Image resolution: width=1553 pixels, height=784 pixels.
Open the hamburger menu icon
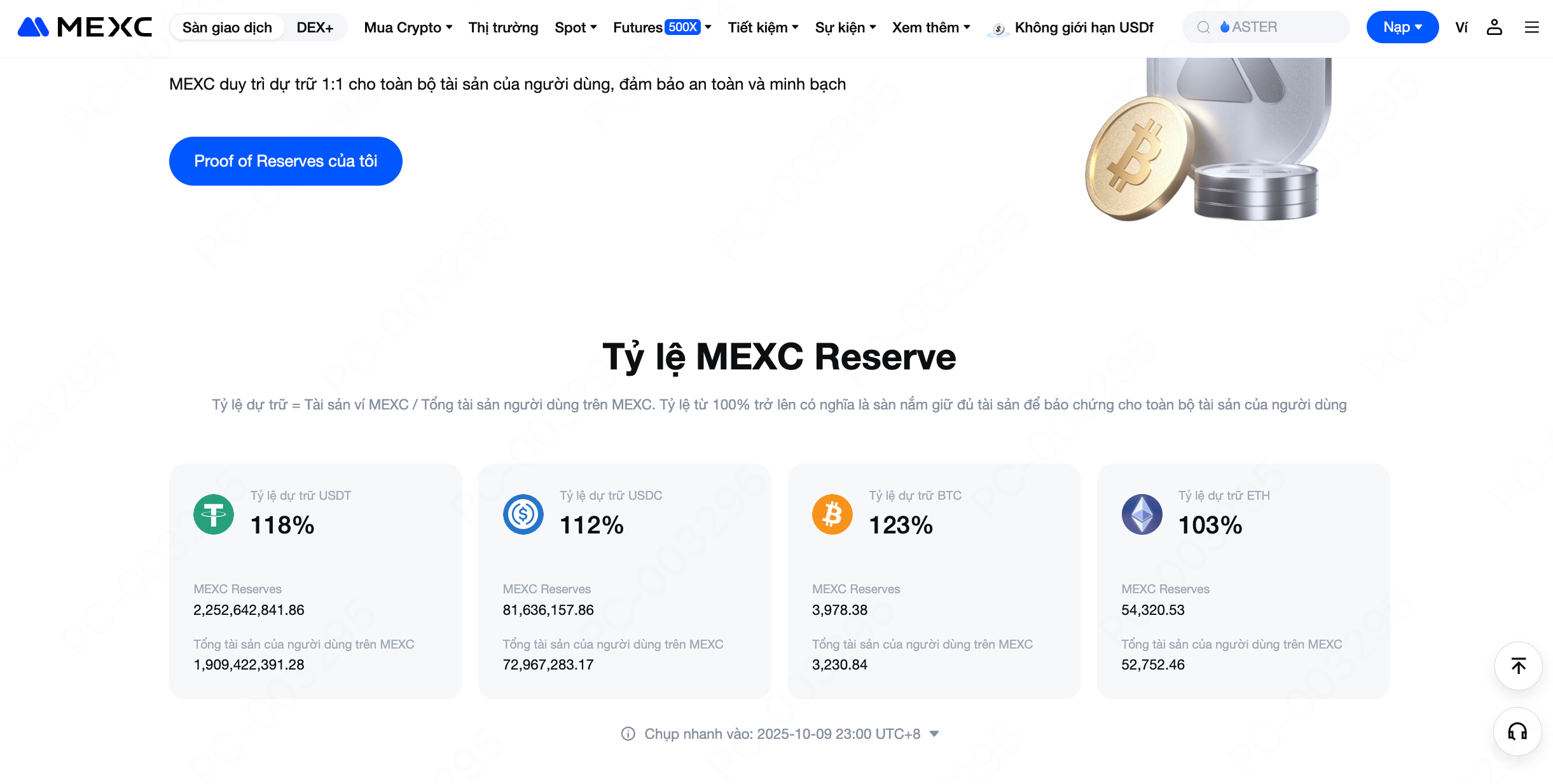pos(1531,27)
